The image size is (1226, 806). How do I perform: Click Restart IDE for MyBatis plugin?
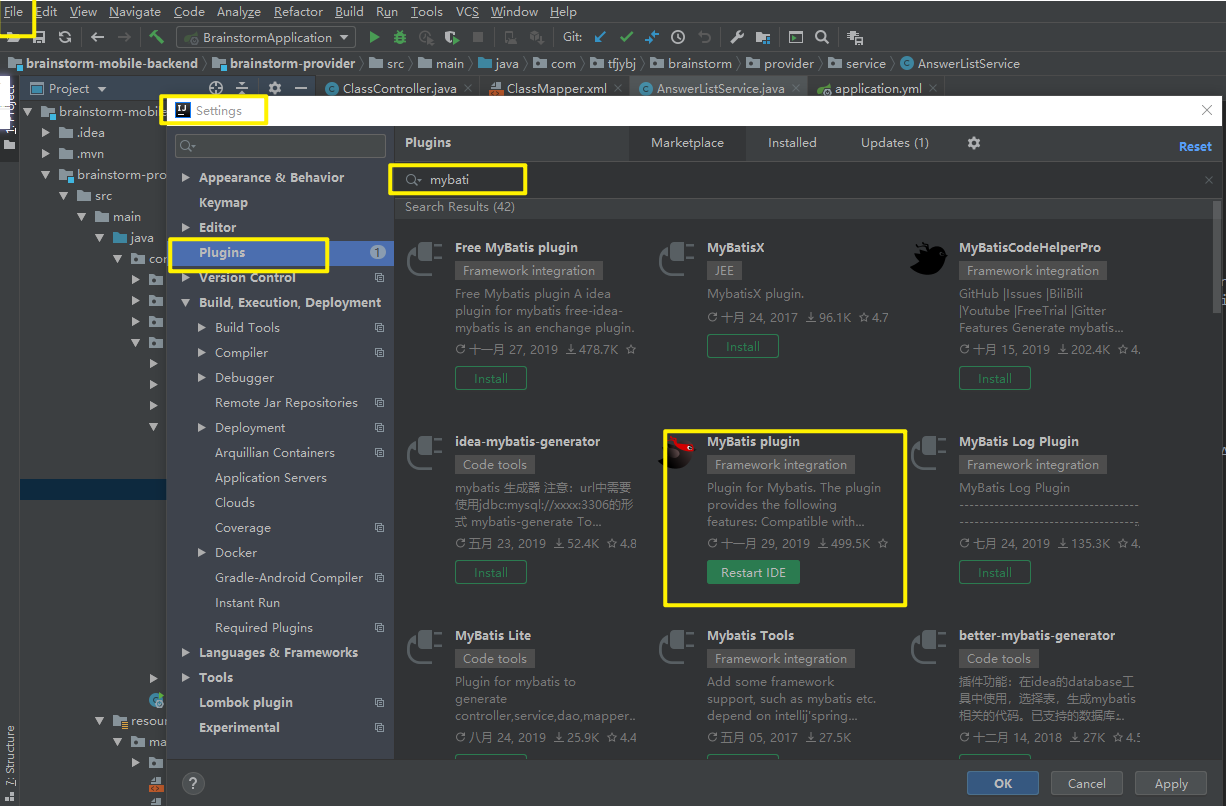tap(753, 573)
